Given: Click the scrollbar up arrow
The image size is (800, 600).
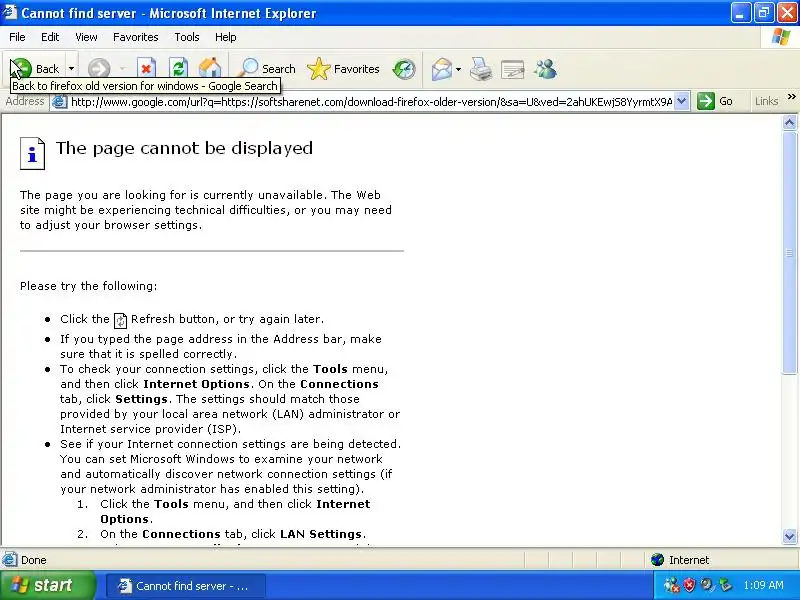Looking at the screenshot, I should (x=789, y=122).
